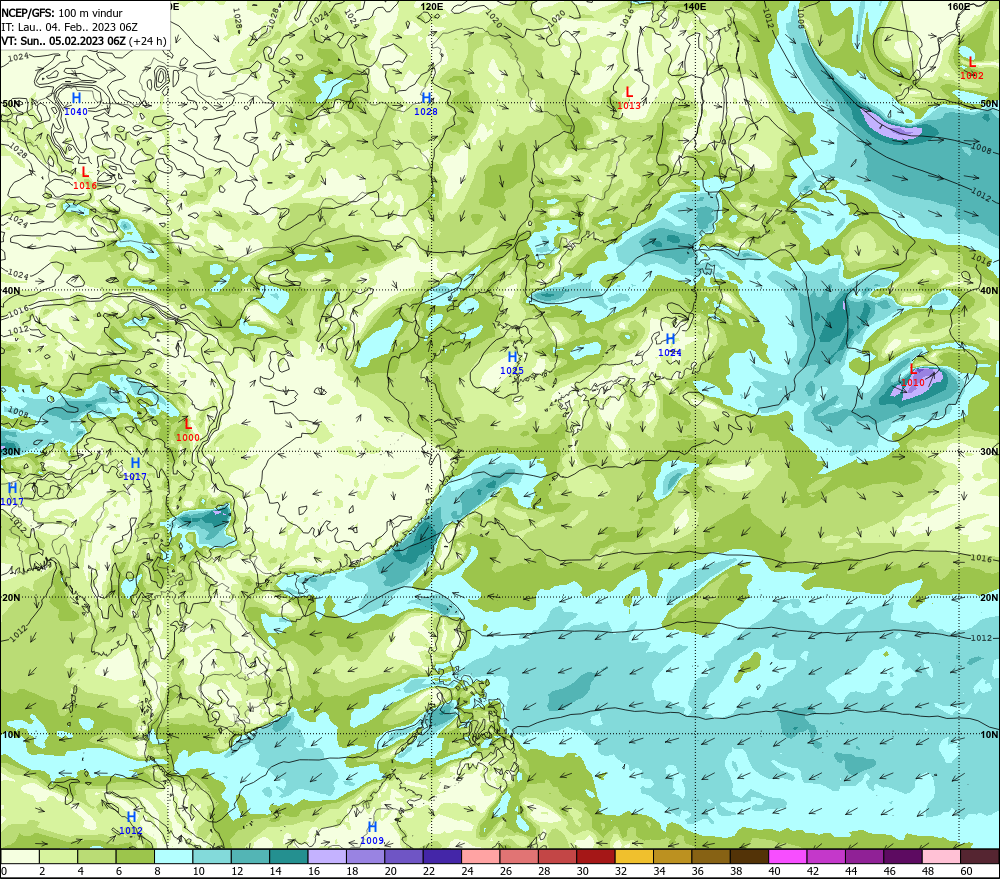Click the 40N label on the right edge
Screen dimensions: 1000x879
click(x=989, y=290)
